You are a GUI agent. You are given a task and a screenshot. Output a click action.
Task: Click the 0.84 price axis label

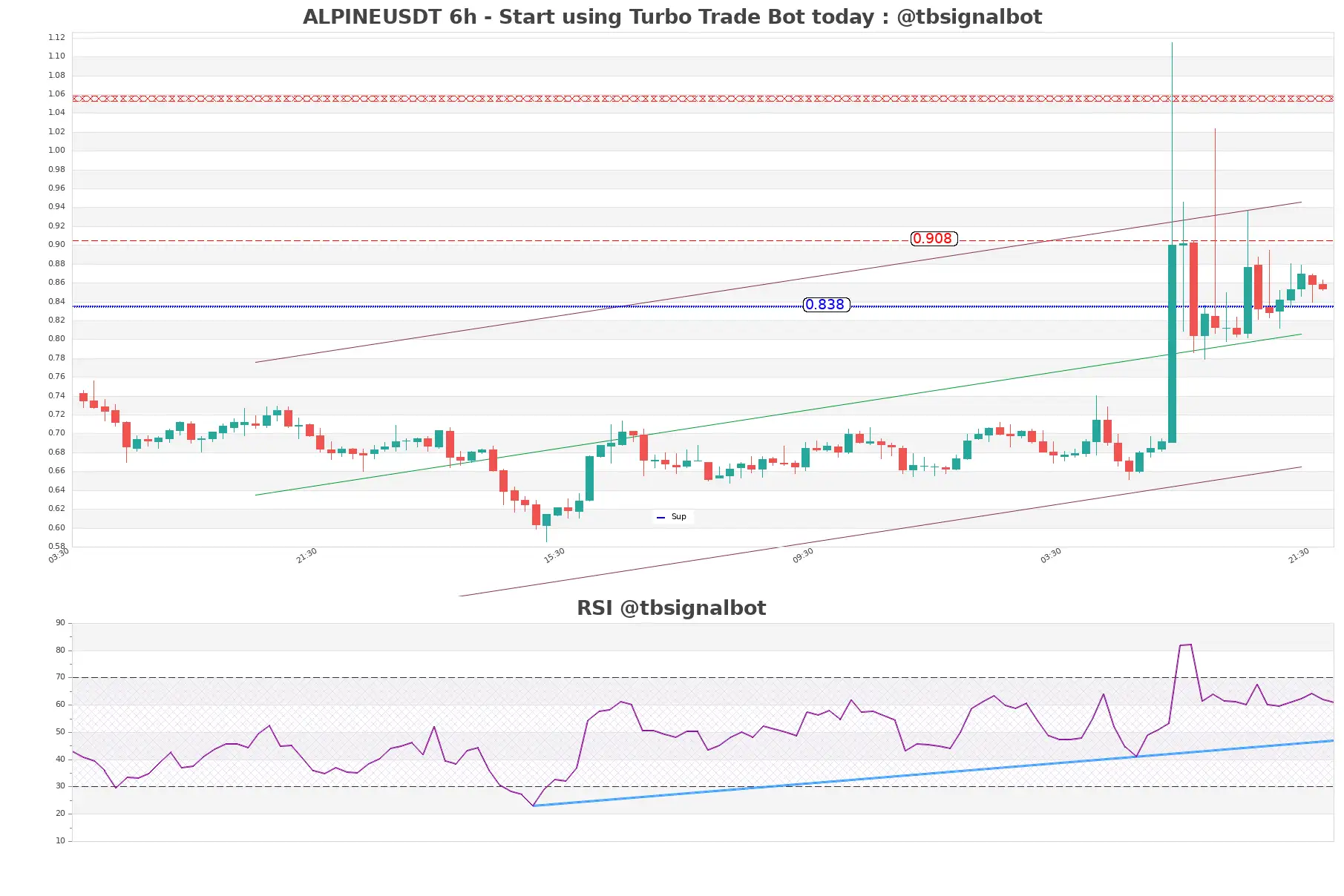click(56, 301)
